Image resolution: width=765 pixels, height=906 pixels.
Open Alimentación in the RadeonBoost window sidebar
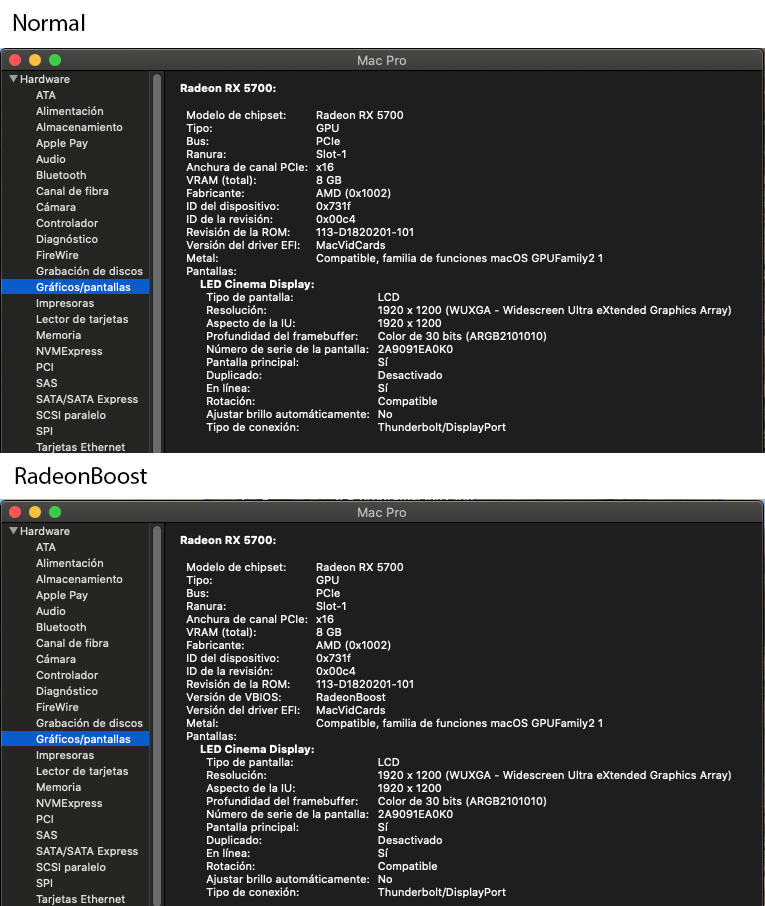[69, 563]
